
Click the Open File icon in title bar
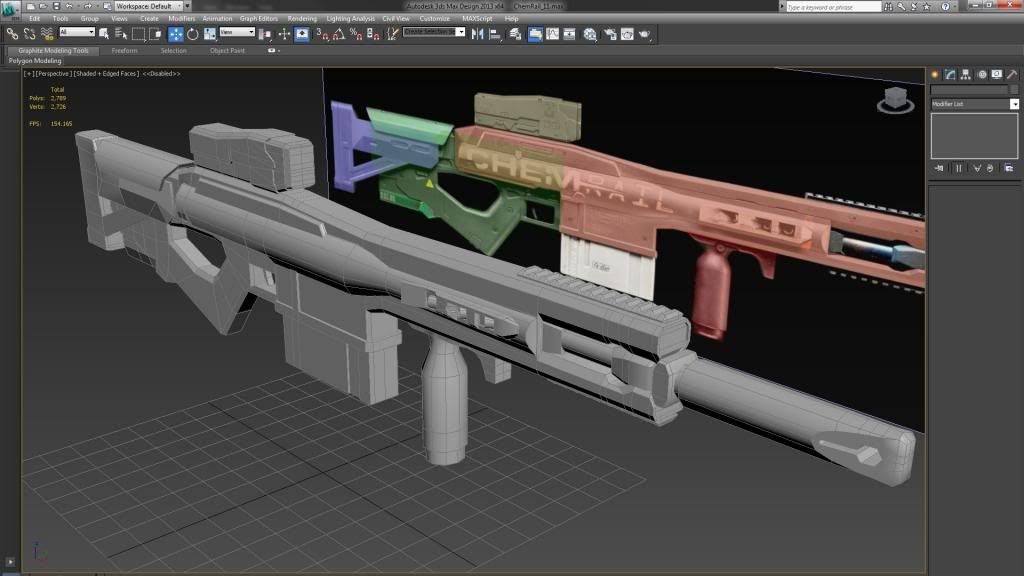click(x=43, y=6)
